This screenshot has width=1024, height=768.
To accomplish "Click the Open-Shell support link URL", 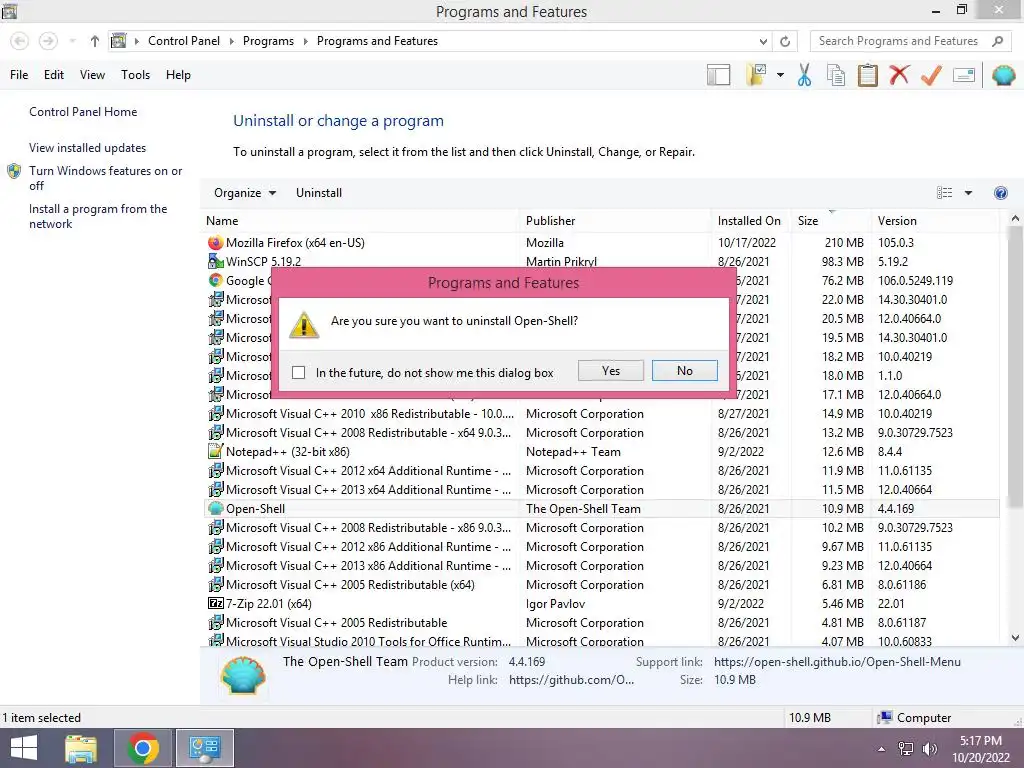I will (x=837, y=662).
